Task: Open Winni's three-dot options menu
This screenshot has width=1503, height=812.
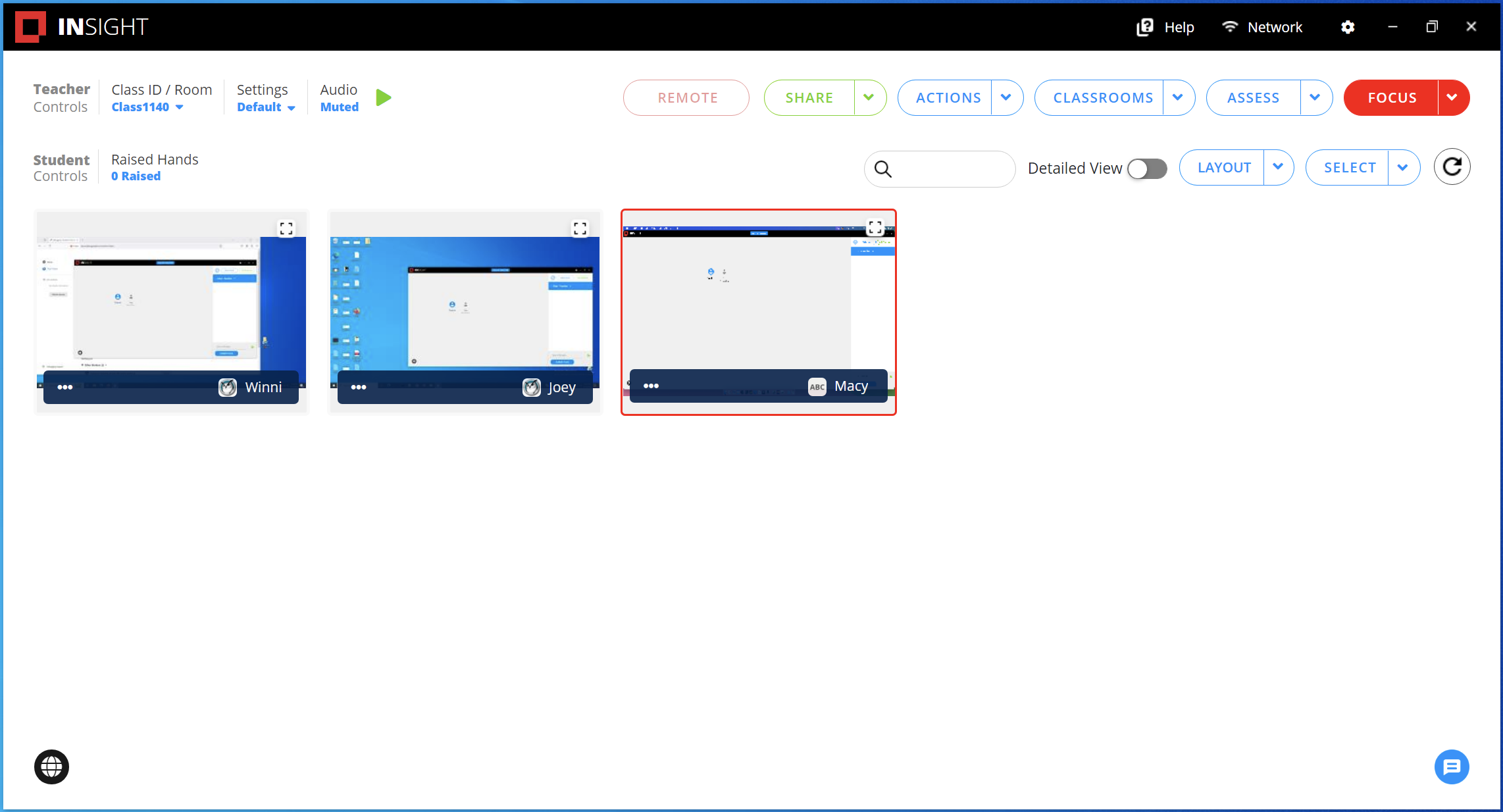Action: [64, 388]
